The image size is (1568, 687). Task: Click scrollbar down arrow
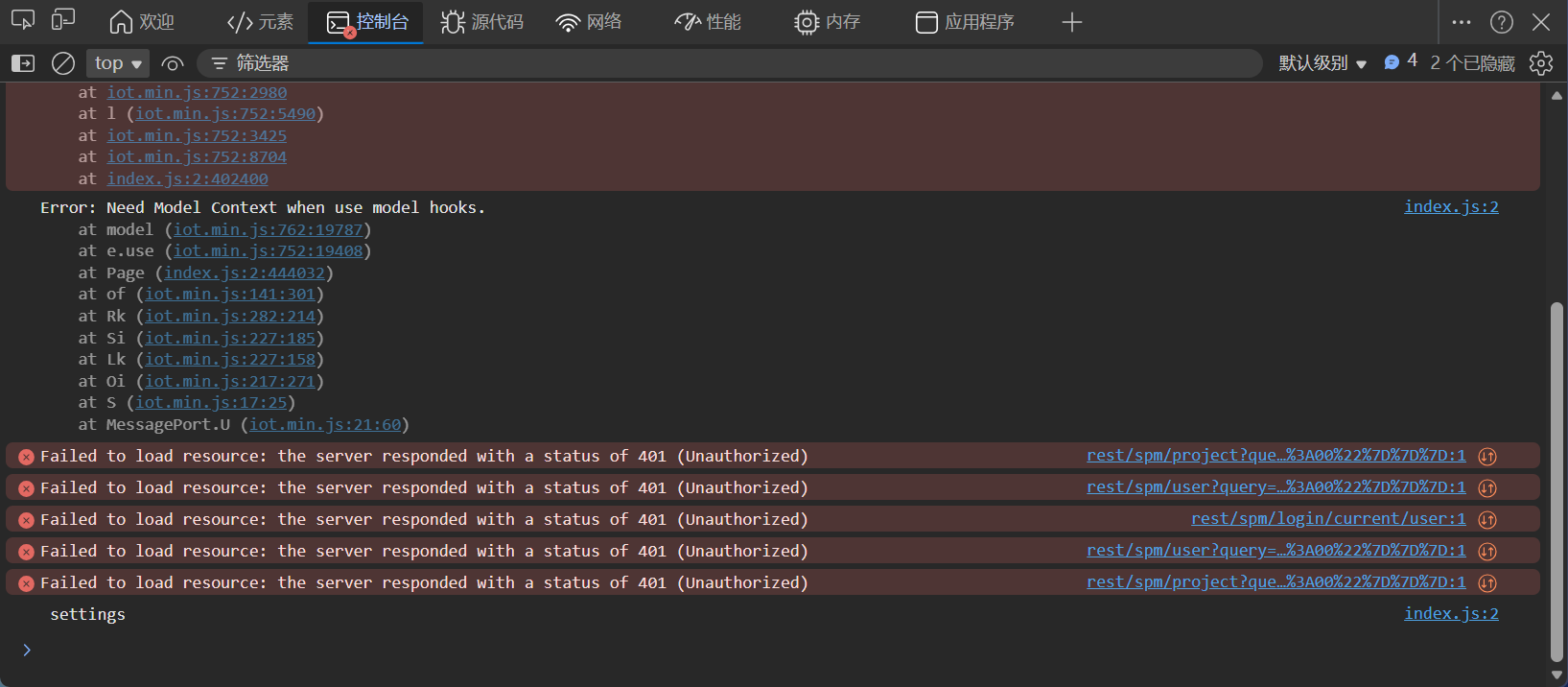1556,675
